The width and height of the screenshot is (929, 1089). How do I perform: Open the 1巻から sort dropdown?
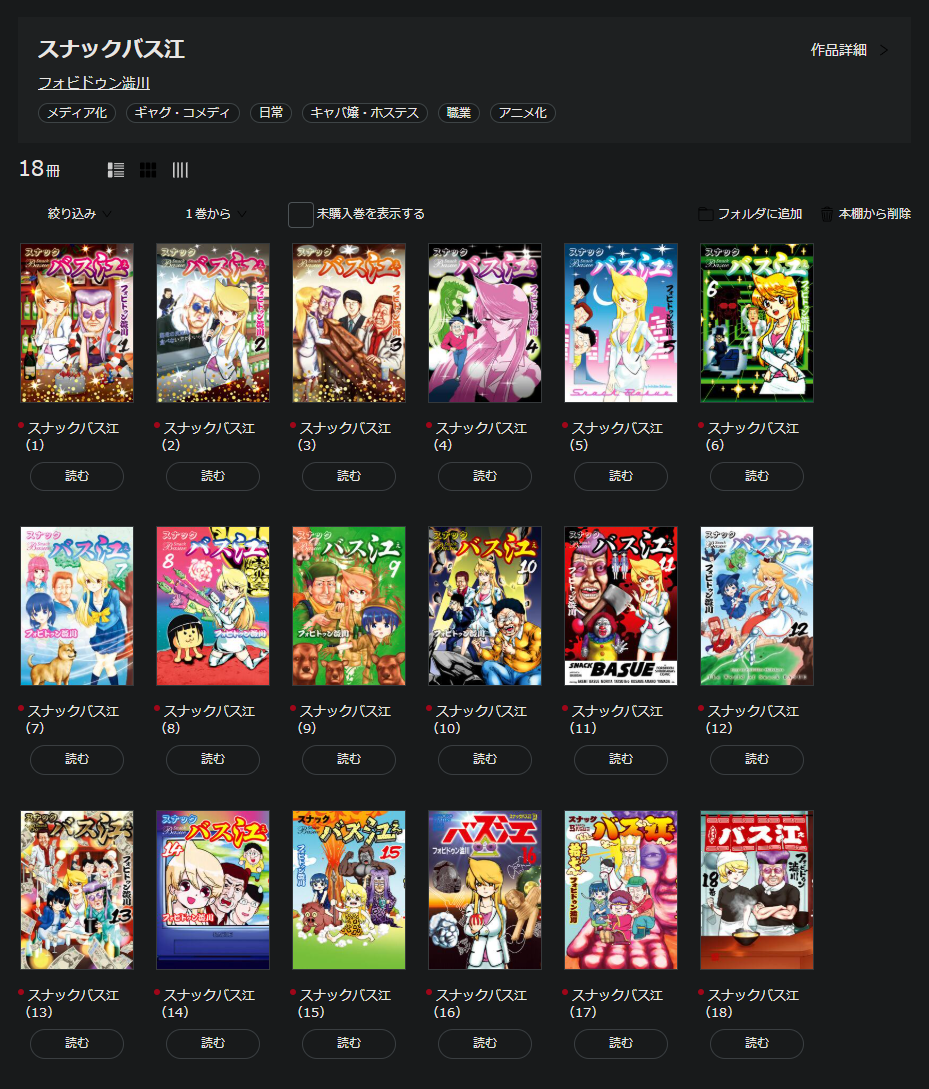point(215,214)
